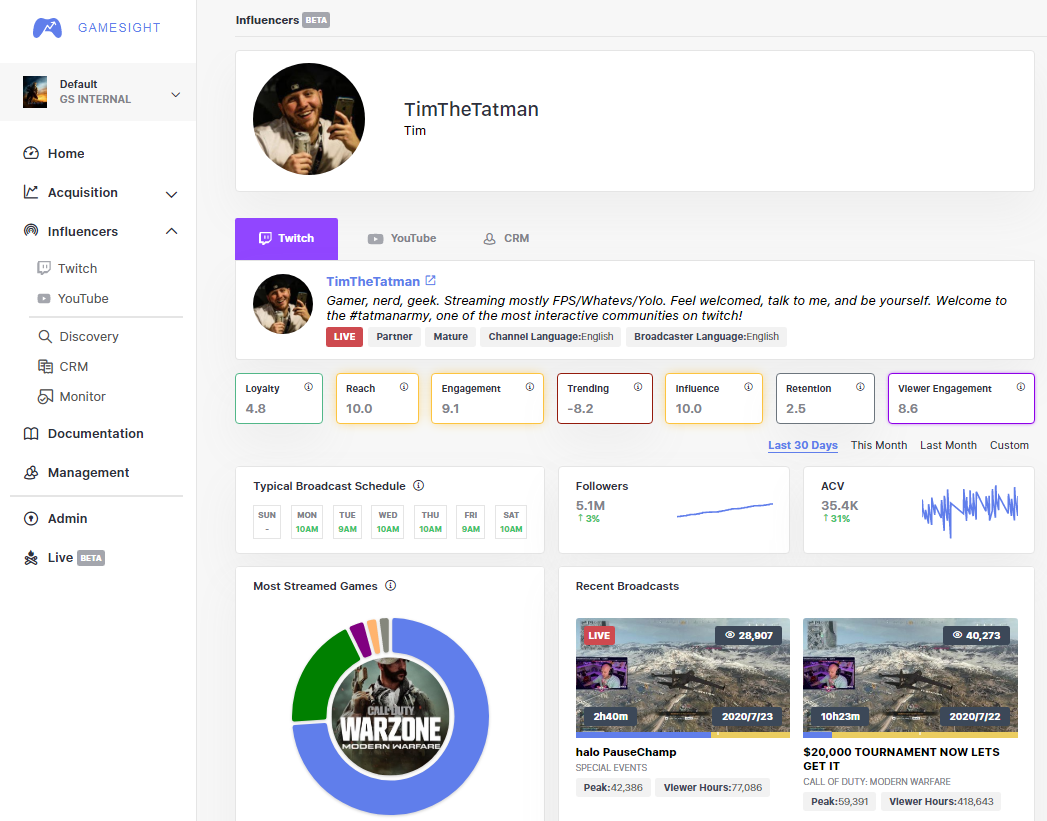Open Documentation in sidebar
Screen dimensions: 1047x821
tap(95, 434)
